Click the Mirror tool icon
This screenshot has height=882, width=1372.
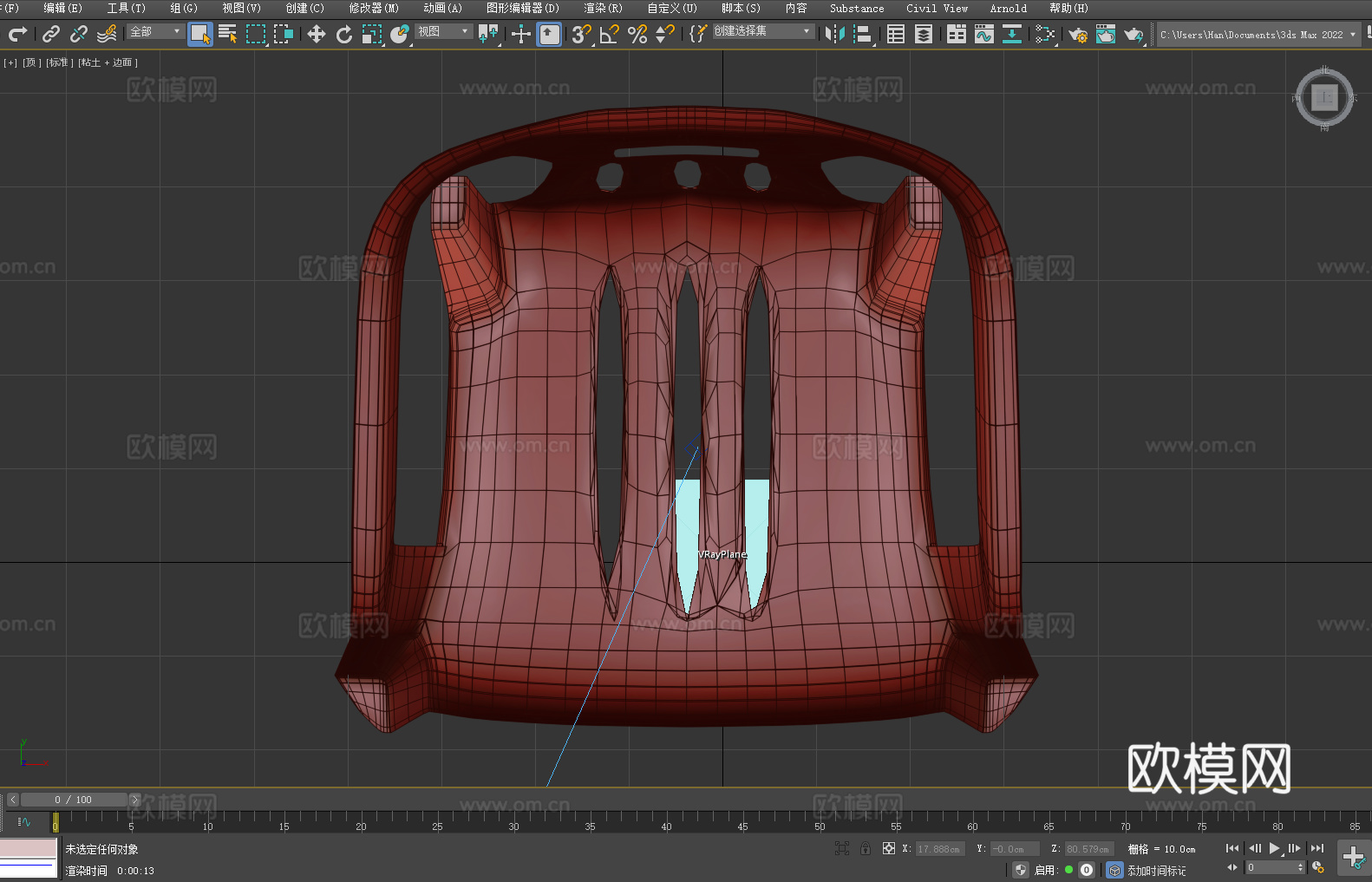click(835, 34)
